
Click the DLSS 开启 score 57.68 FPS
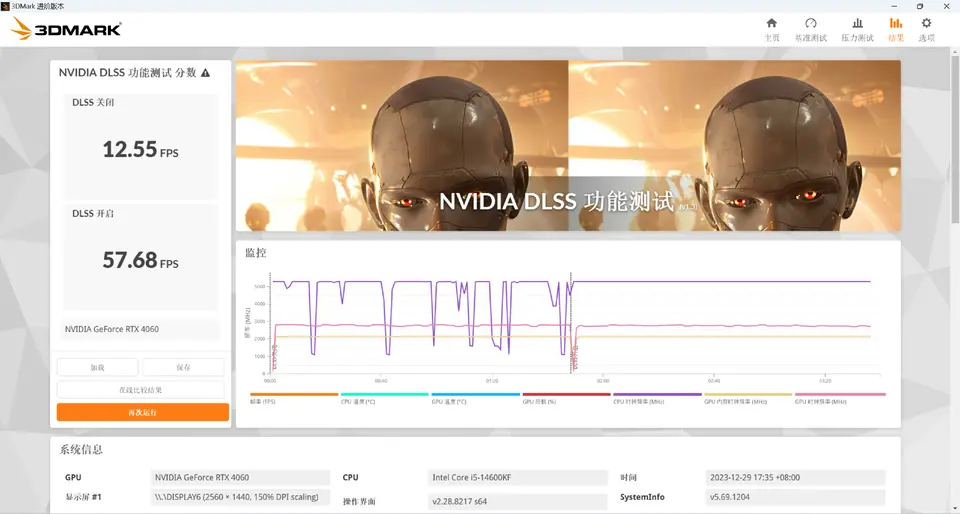point(140,260)
